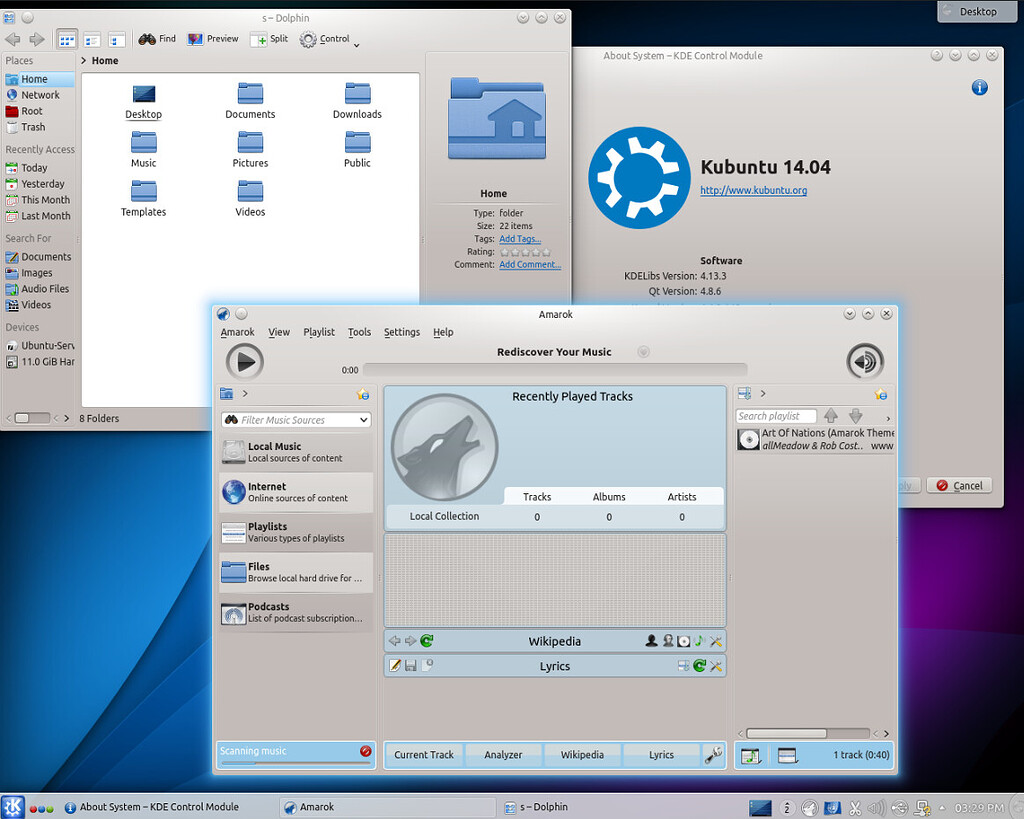Open the KDE Kickoff application launcher
The height and width of the screenshot is (819, 1024).
click(13, 807)
